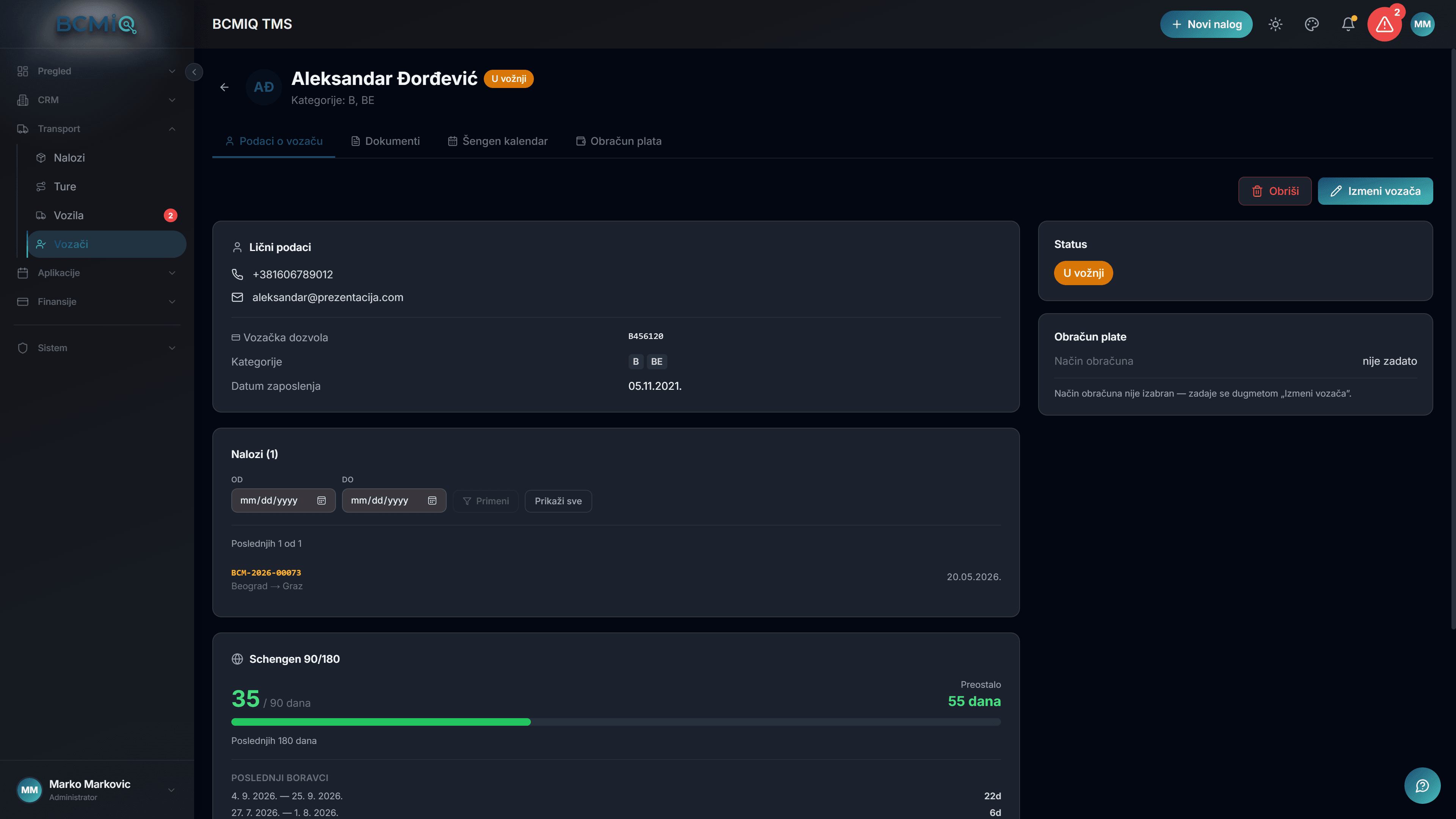Expand the Sistem sidebar section
This screenshot has height=819, width=1456.
coord(97,348)
